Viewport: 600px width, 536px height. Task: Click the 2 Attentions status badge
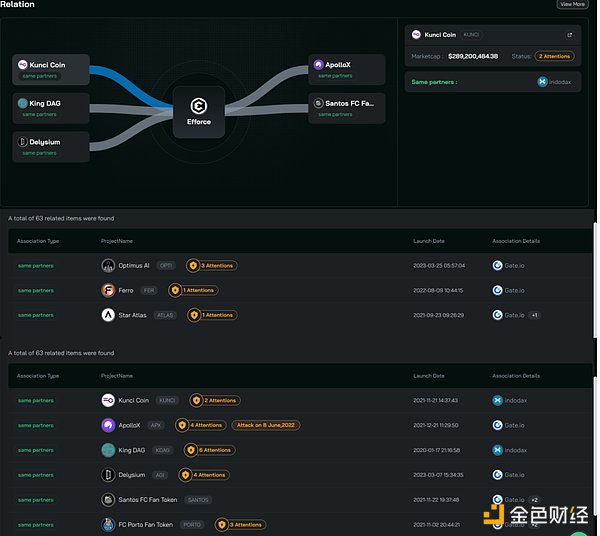(554, 57)
